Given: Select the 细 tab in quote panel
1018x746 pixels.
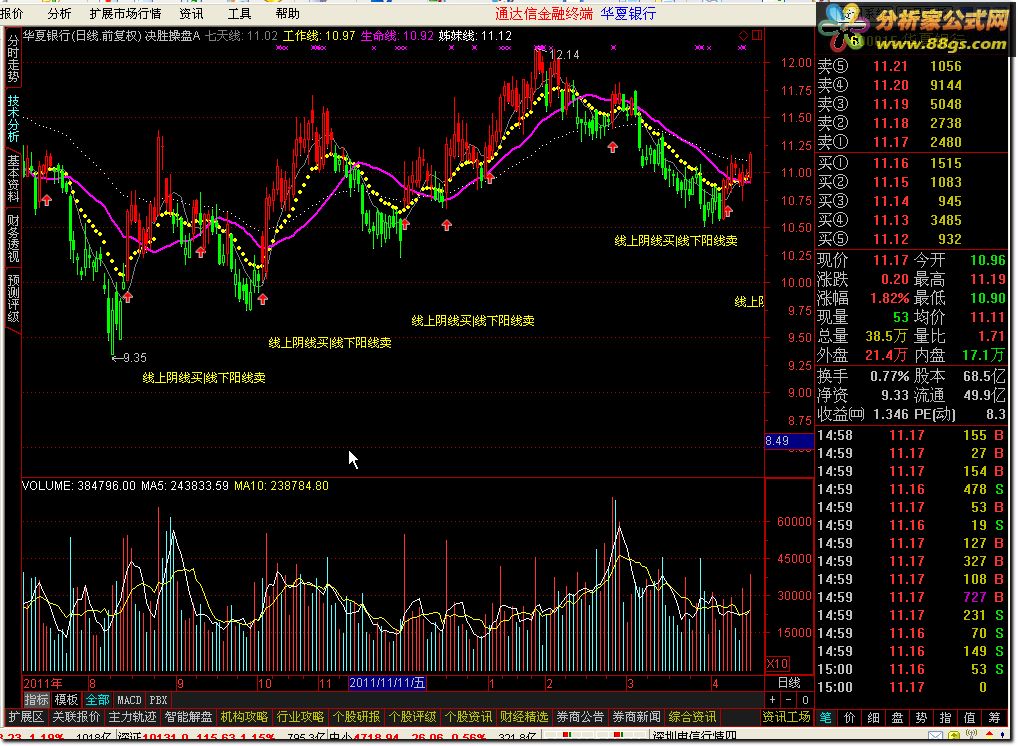Looking at the screenshot, I should point(873,717).
